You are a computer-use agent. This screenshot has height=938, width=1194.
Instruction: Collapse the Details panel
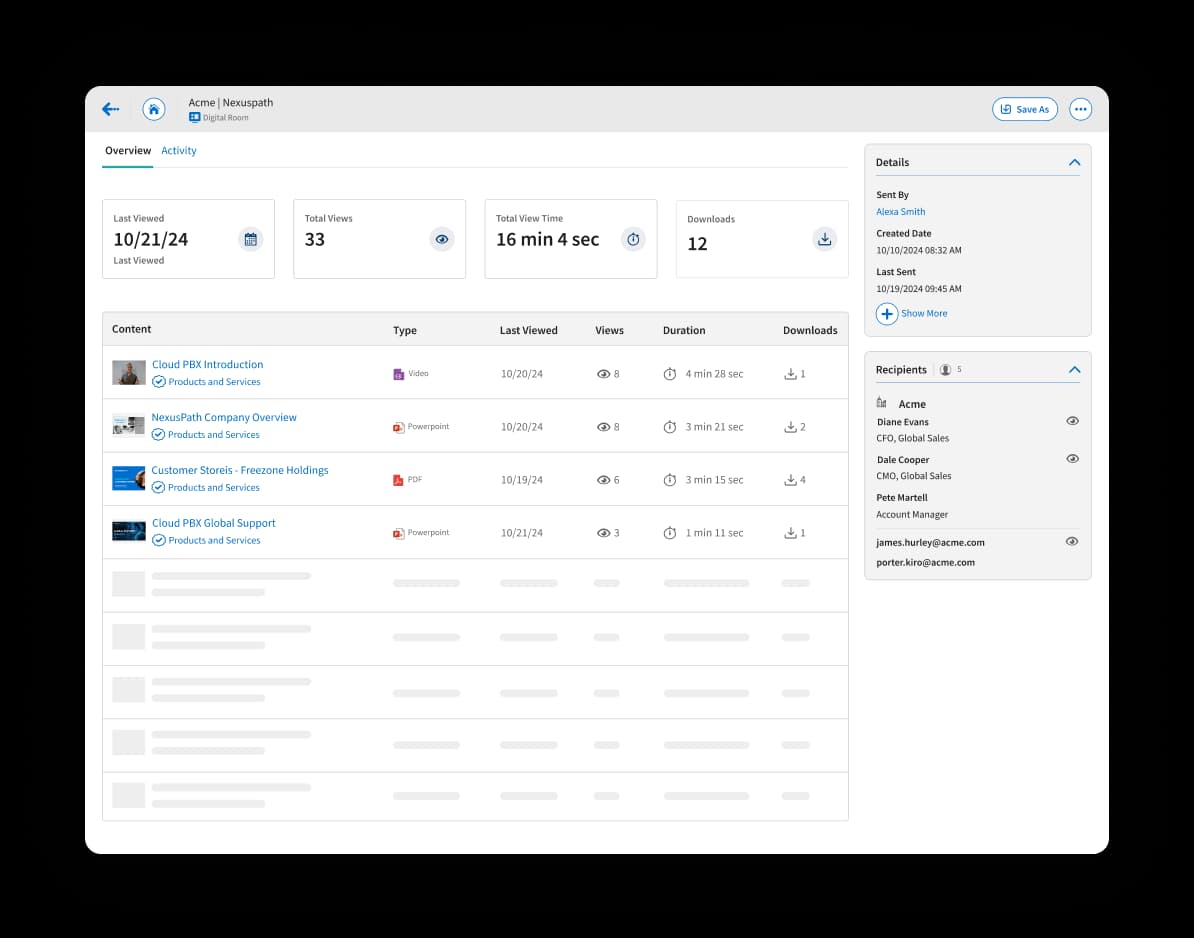pyautogui.click(x=1074, y=162)
